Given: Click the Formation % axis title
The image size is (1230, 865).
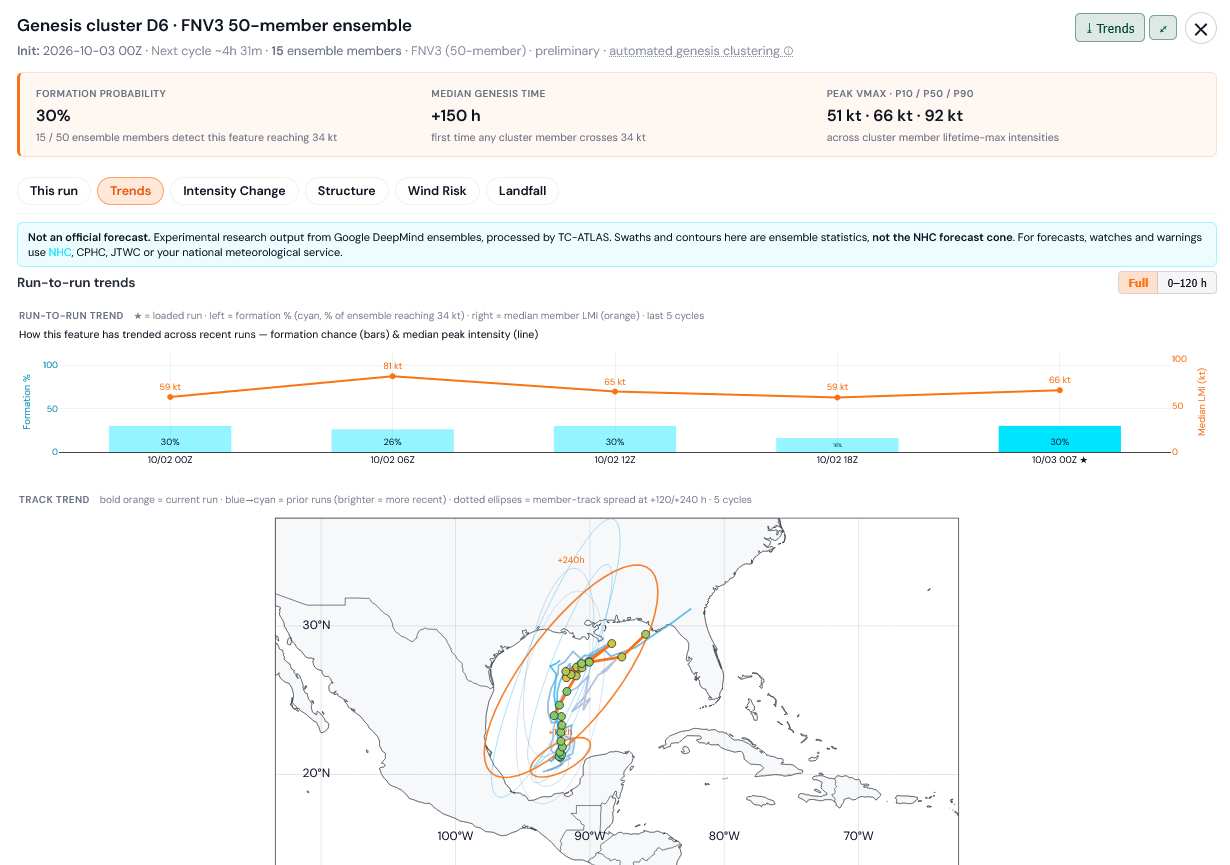Looking at the screenshot, I should 27,402.
